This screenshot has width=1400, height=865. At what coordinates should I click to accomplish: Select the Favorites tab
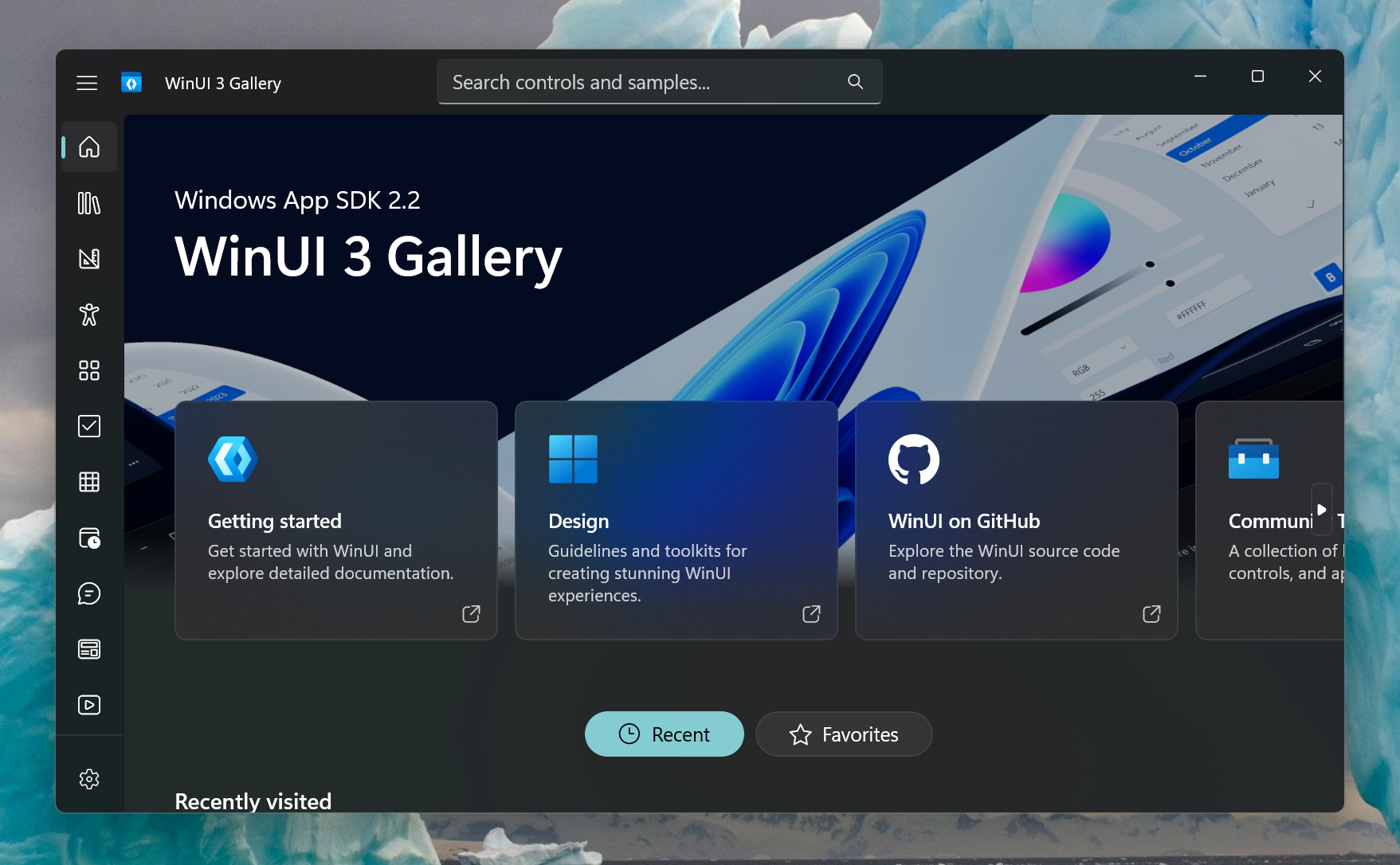point(844,734)
